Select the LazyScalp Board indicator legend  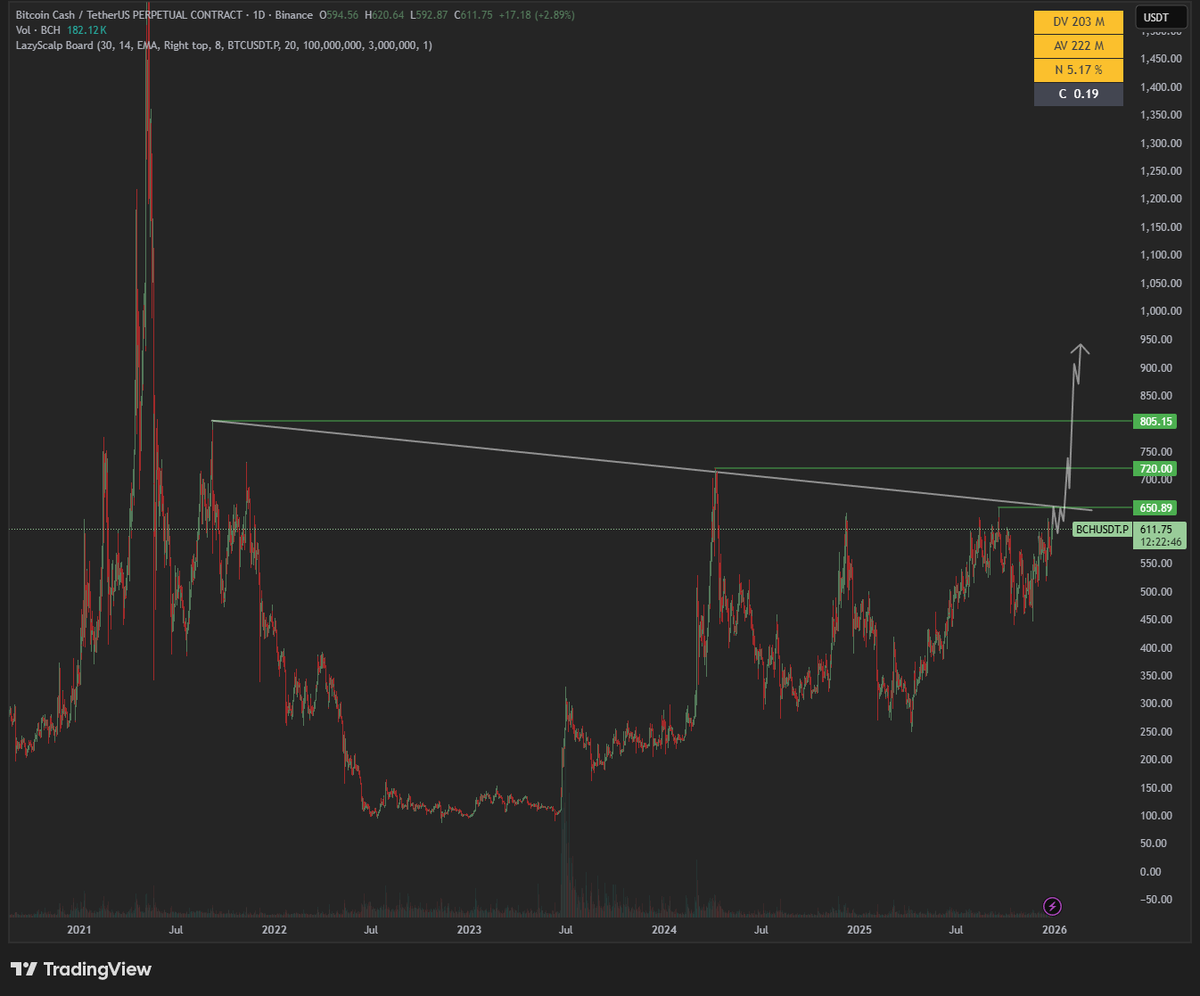tap(224, 45)
